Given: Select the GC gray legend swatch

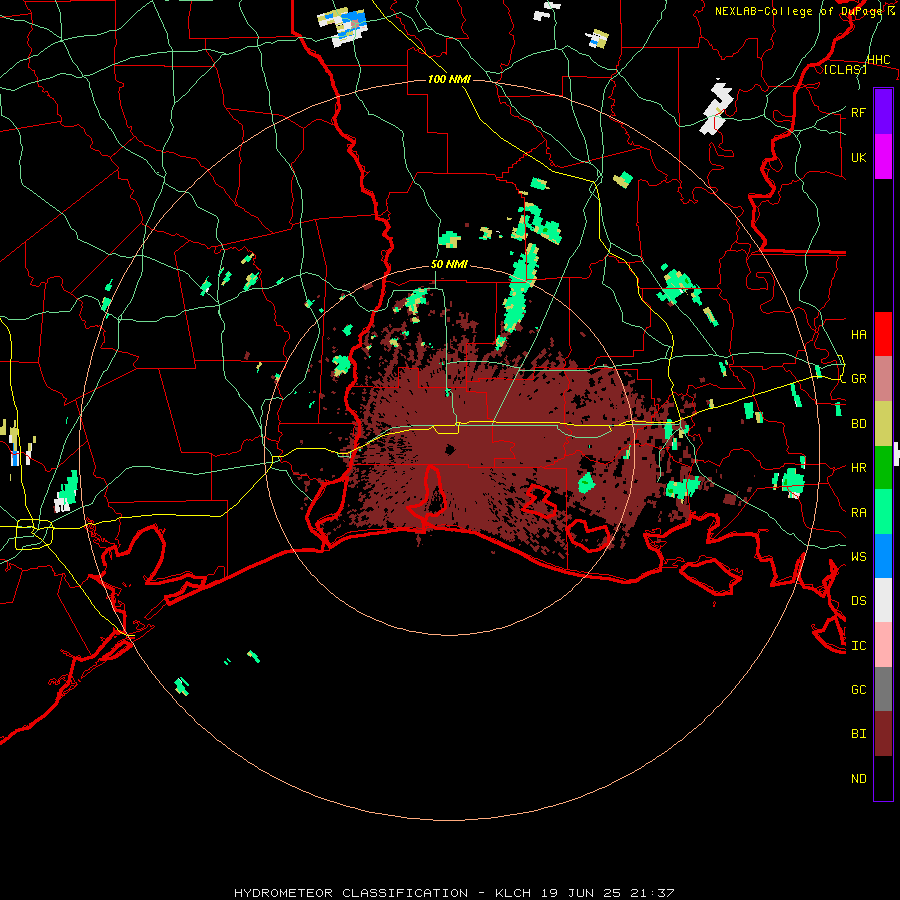Looking at the screenshot, I should pos(883,689).
